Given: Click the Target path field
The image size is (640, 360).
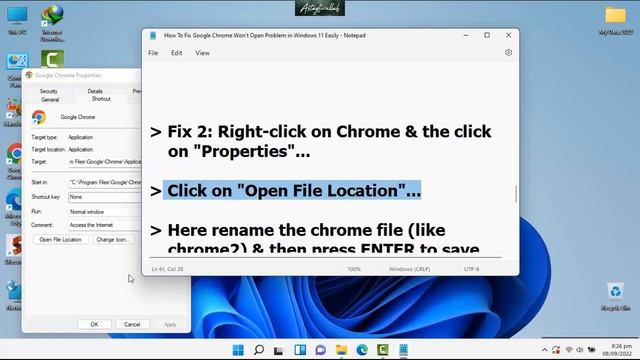Looking at the screenshot, I should 104,162.
